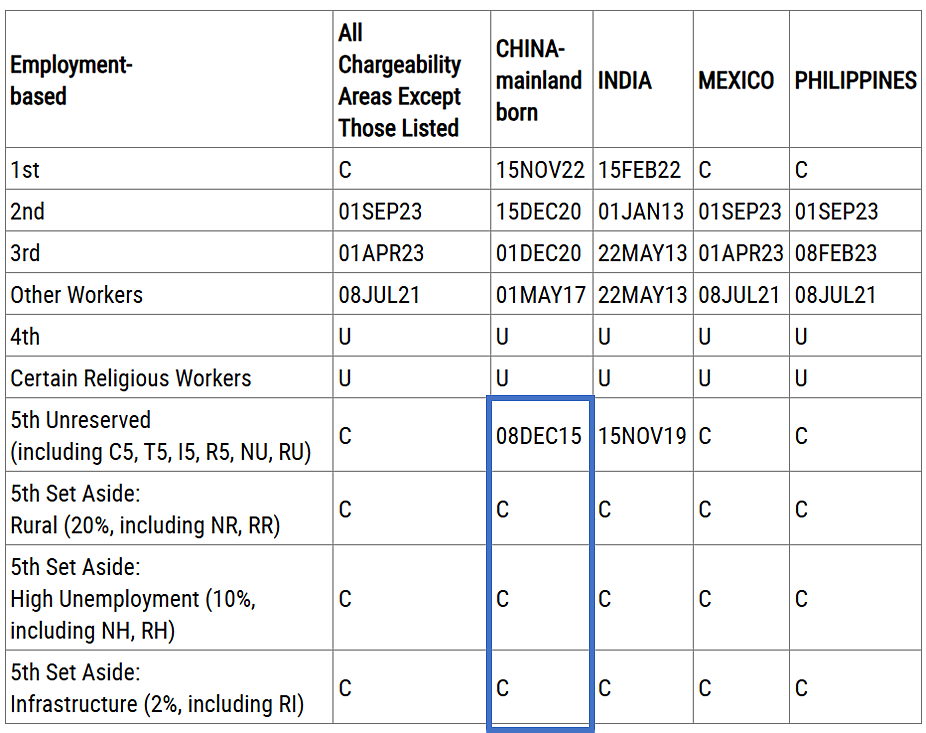Select 15DEC20 in the China 2nd row
The width and height of the screenshot is (926, 733).
point(538,211)
